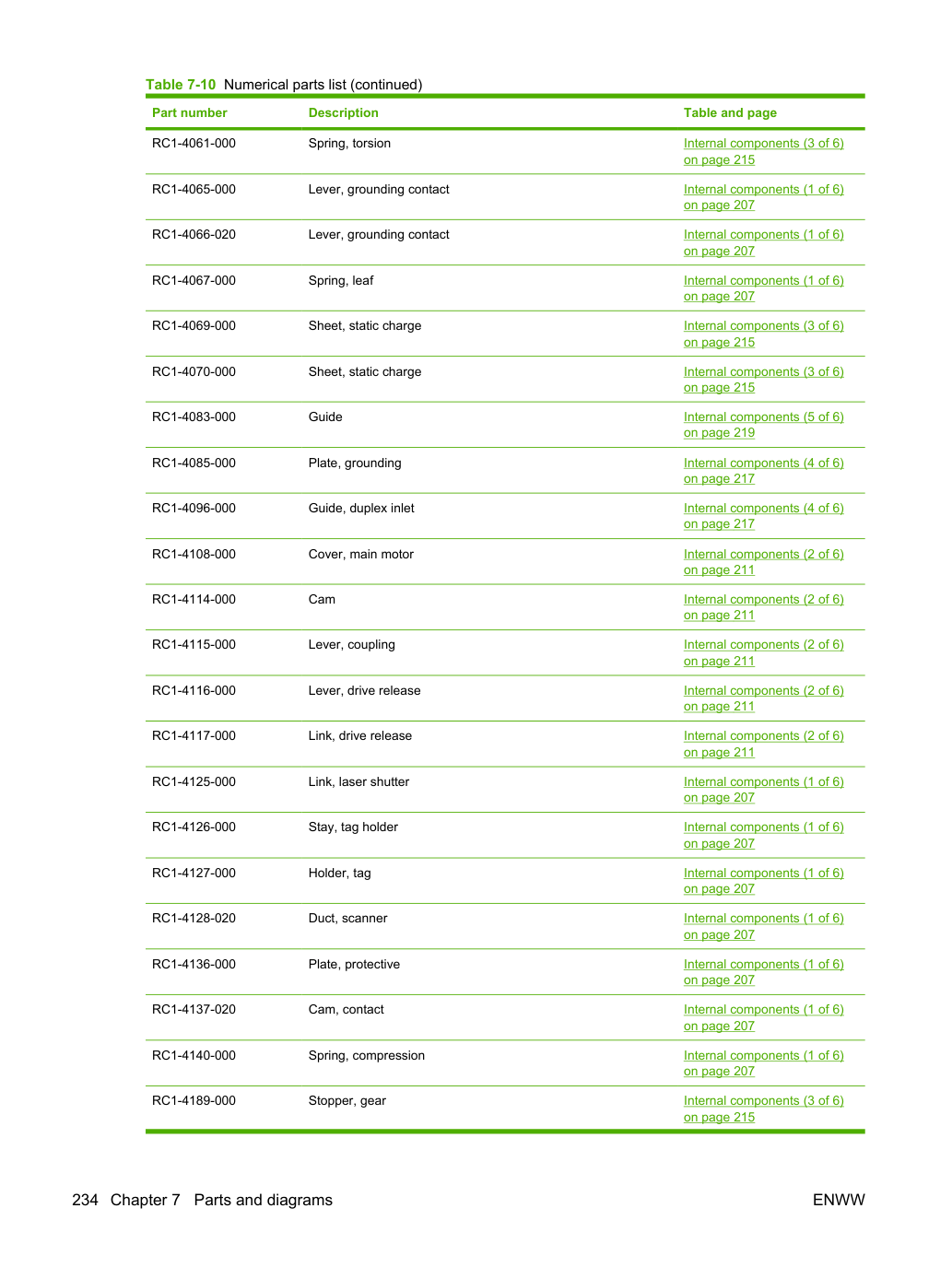
Task: Open the Guide RC1-4083-000 page 219 link
Action: pyautogui.click(x=763, y=425)
